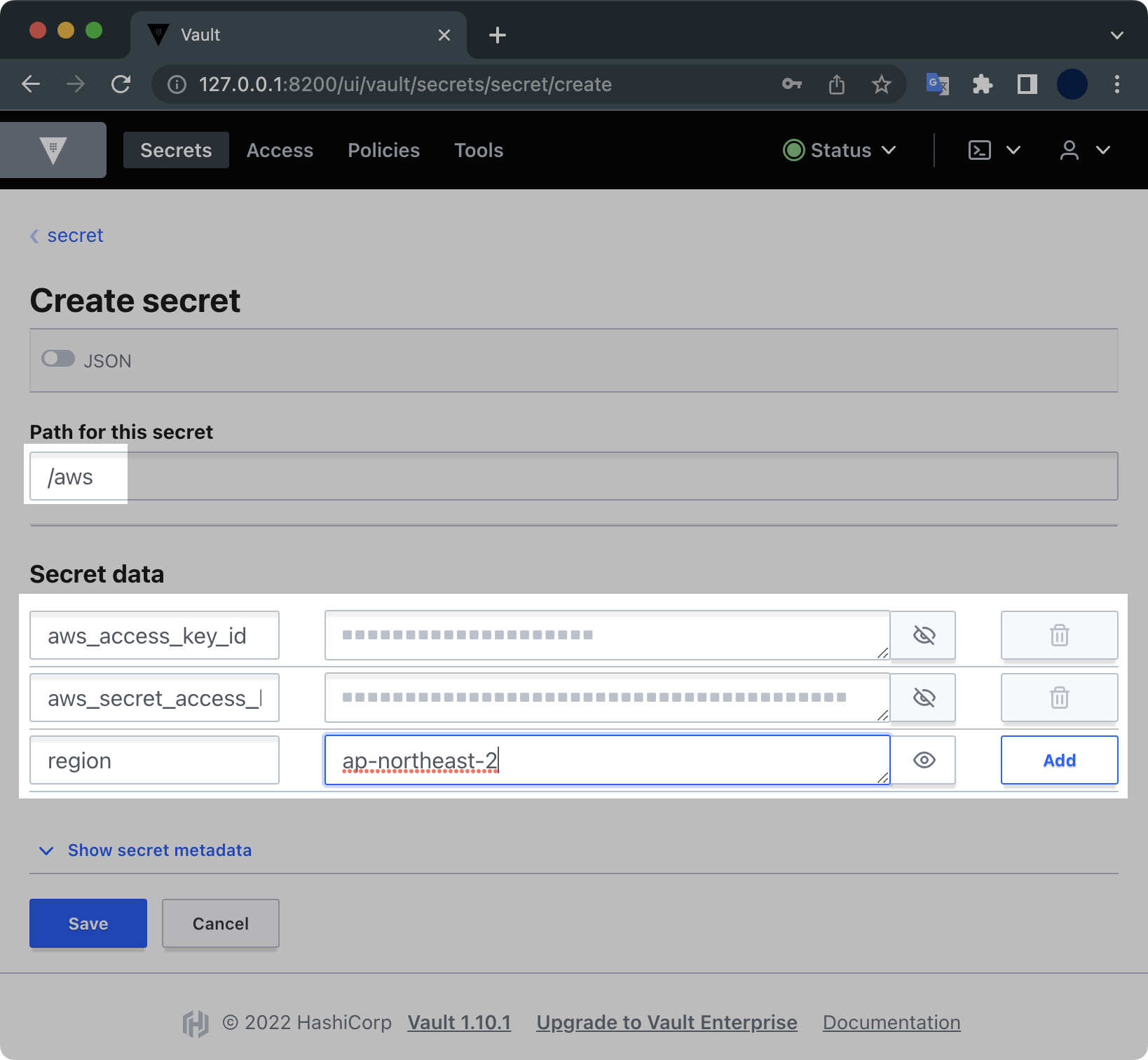Click the Google Translate extension icon
This screenshot has width=1148, height=1060.
[937, 85]
